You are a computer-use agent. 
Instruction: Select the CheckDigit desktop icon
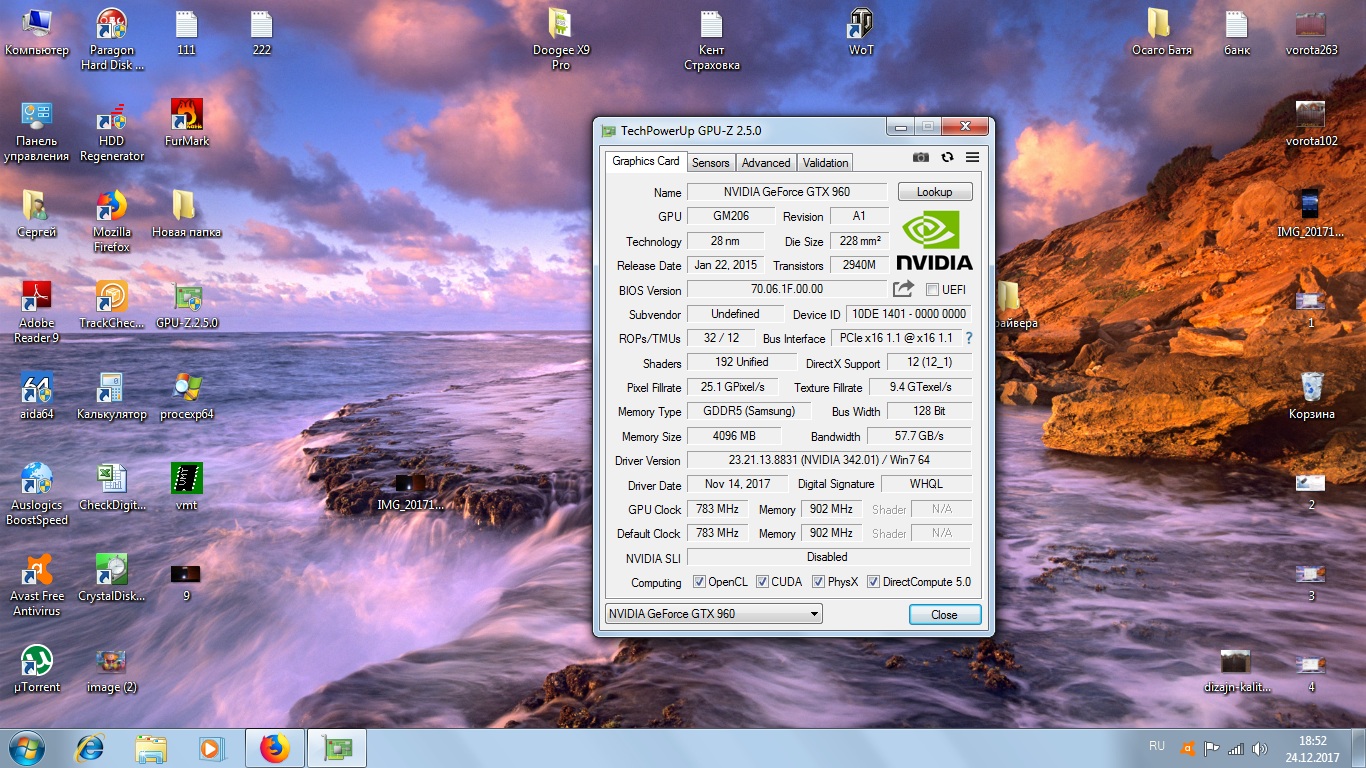tap(112, 487)
